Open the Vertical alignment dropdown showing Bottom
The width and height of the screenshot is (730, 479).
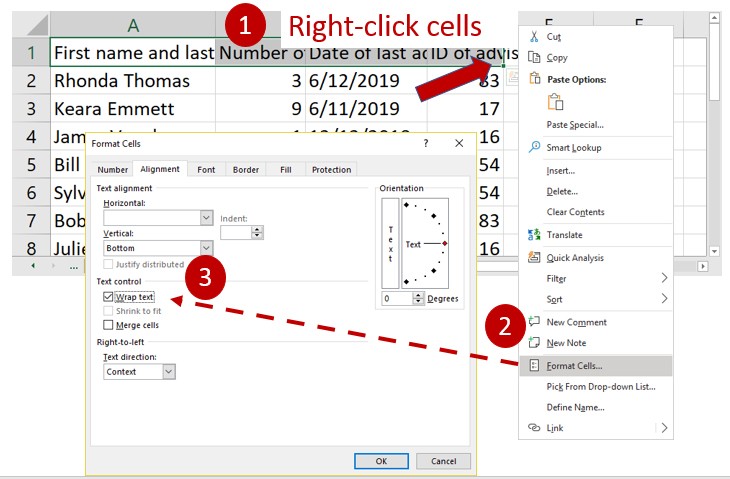click(x=206, y=248)
